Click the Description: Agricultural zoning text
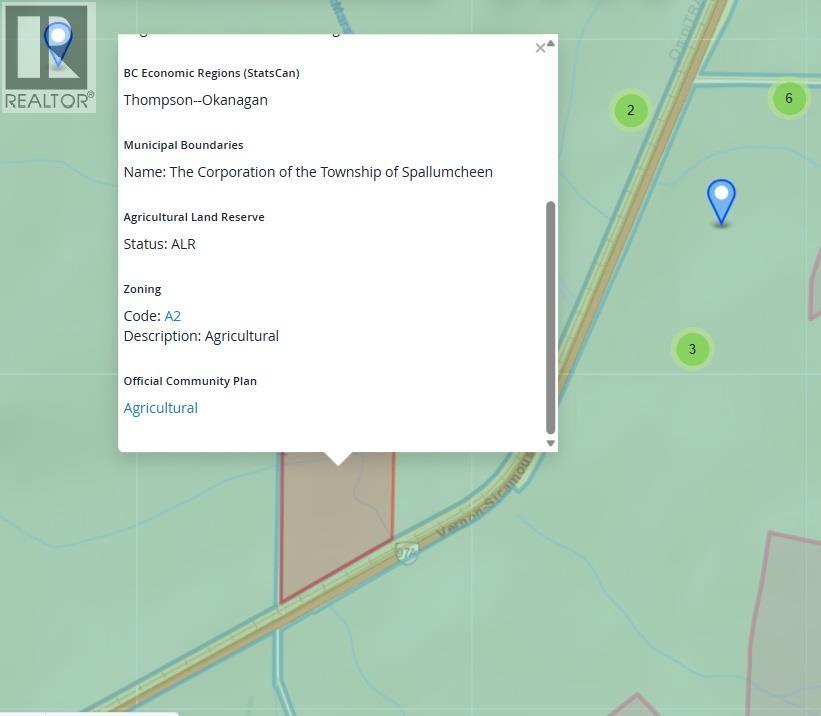This screenshot has width=821, height=716. 201,336
